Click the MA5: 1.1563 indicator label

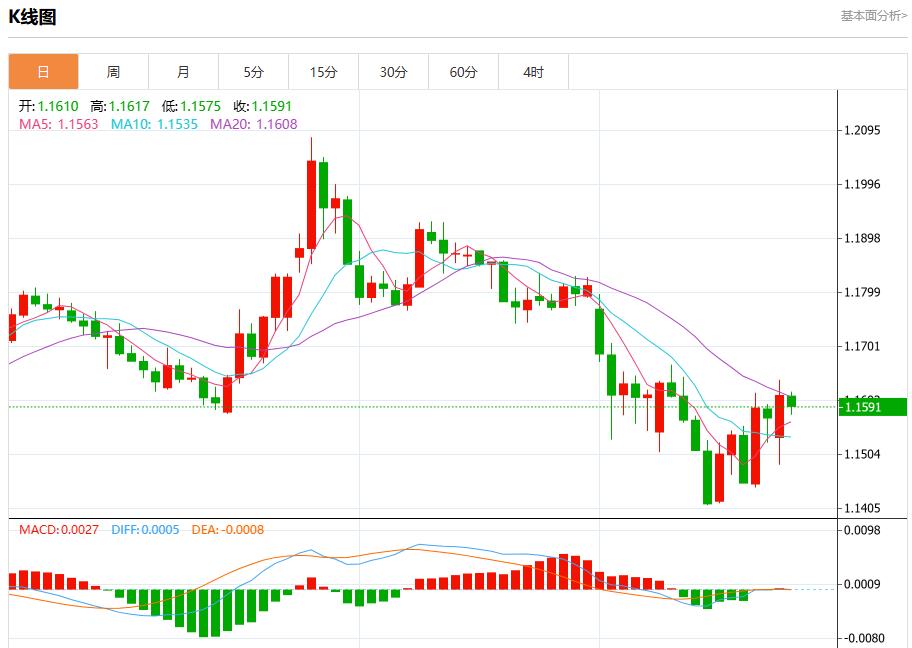(59, 124)
